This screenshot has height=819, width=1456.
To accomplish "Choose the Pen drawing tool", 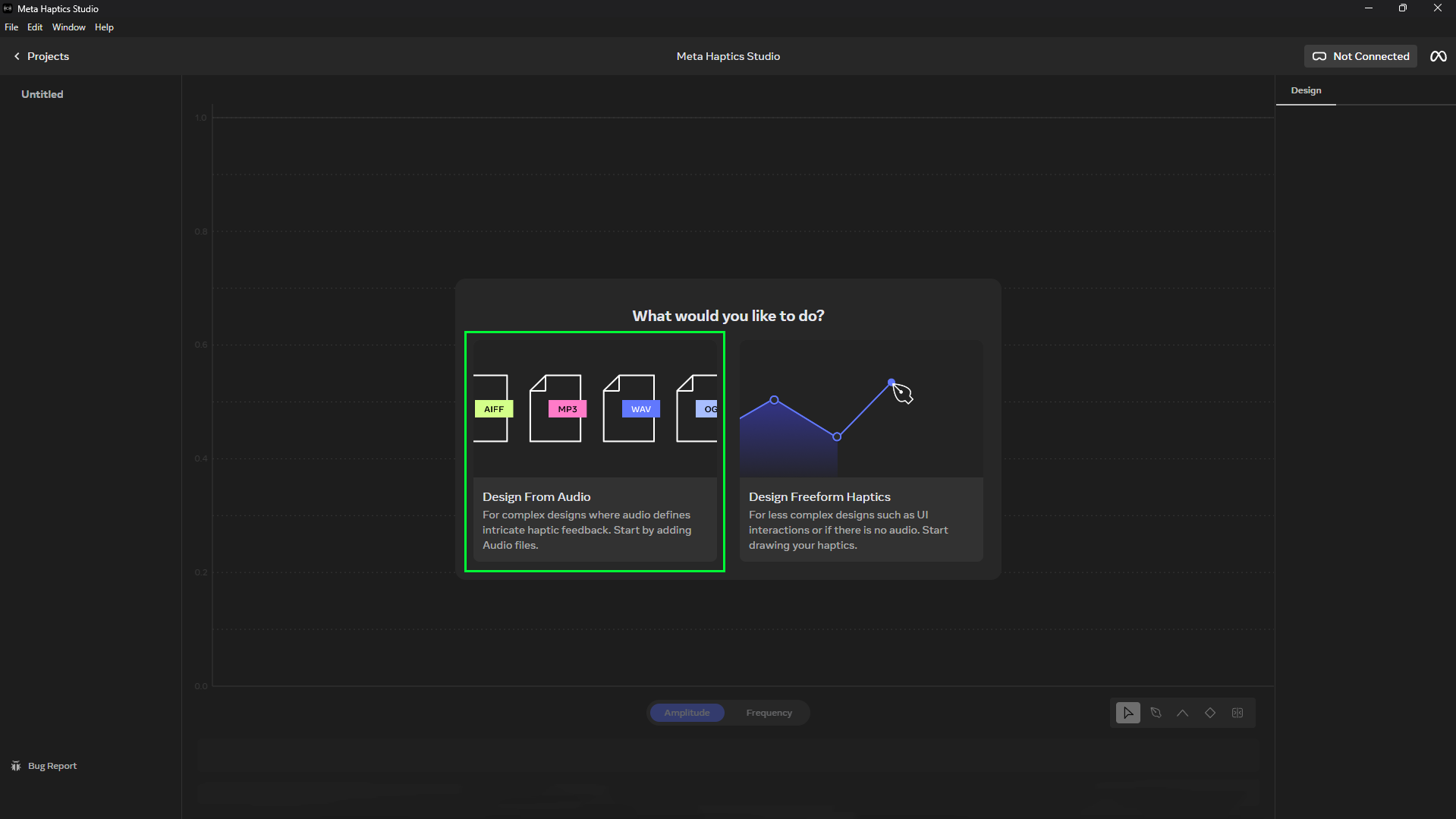I will [x=1156, y=713].
